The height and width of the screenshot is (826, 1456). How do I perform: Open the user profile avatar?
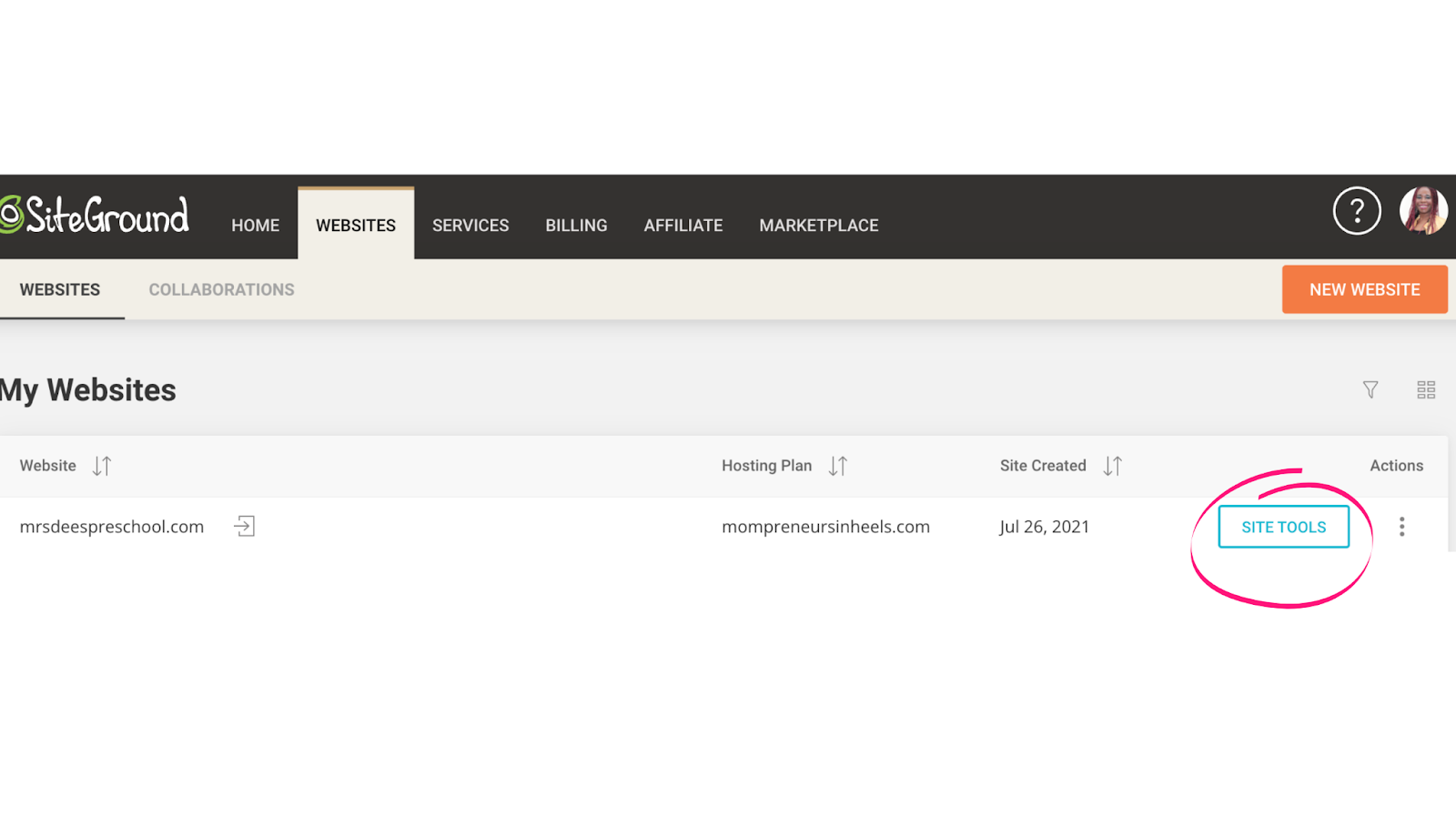pos(1423,211)
